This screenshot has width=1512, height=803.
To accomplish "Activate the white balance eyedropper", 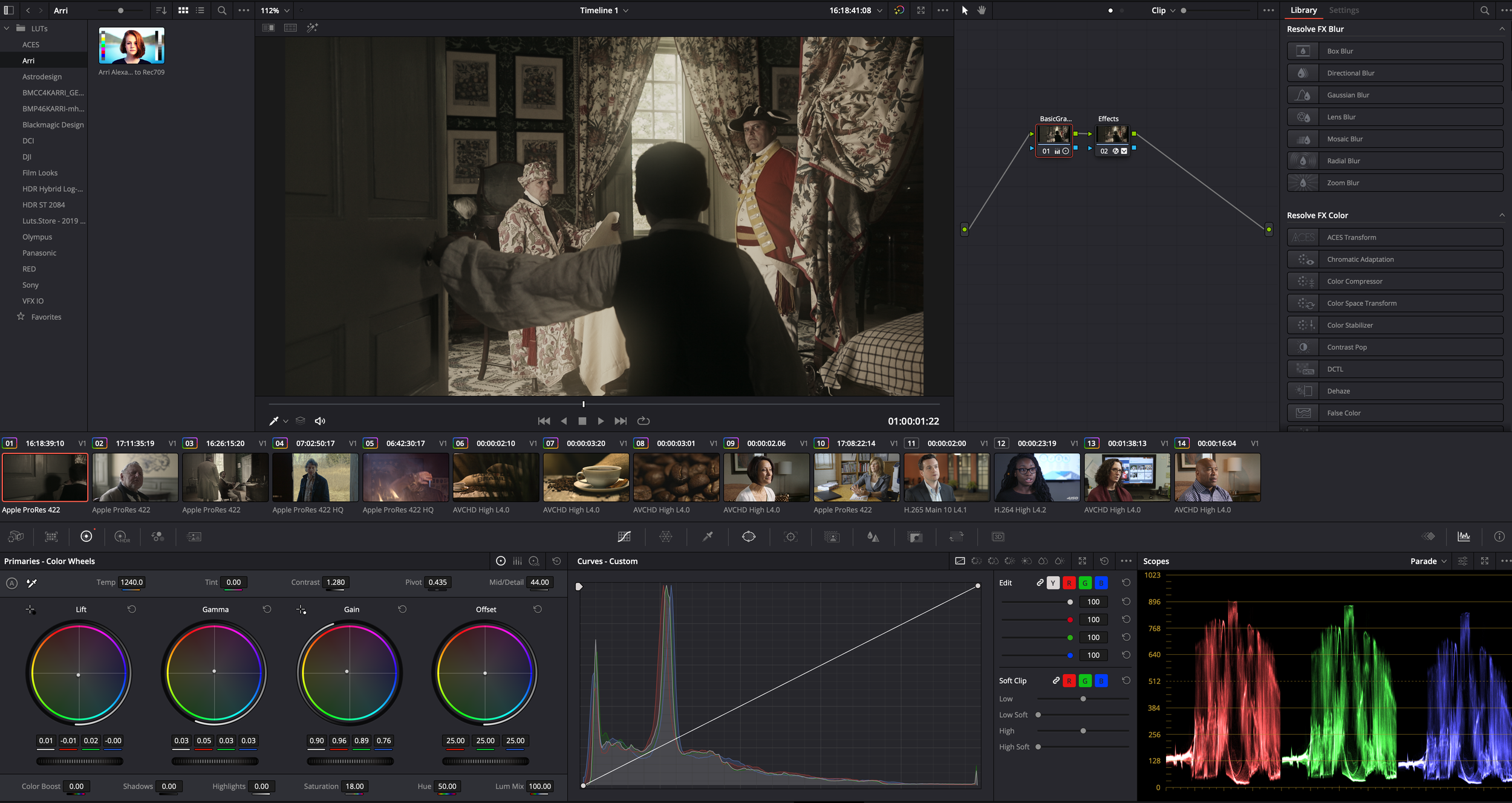I will click(x=32, y=583).
